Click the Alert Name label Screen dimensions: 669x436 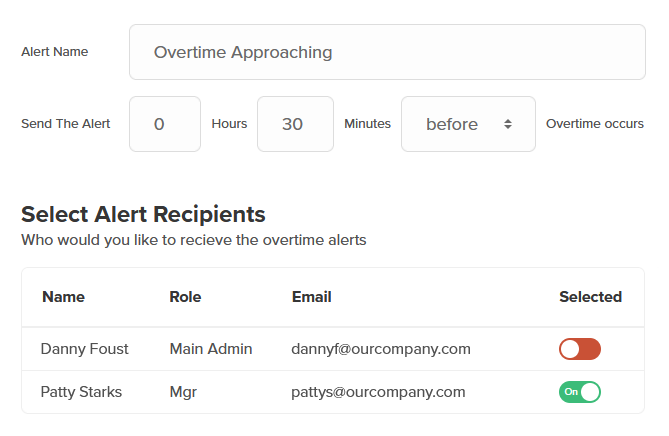tap(55, 52)
